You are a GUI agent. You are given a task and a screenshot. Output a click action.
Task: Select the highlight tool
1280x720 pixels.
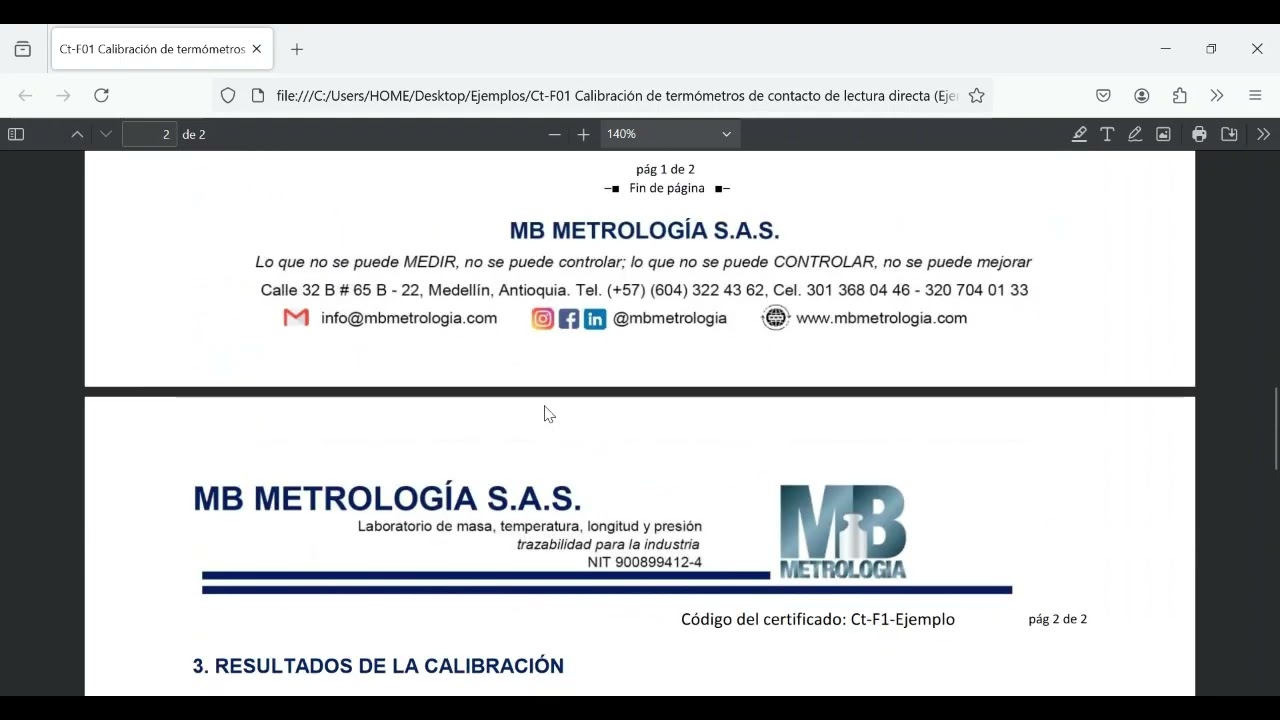1079,134
